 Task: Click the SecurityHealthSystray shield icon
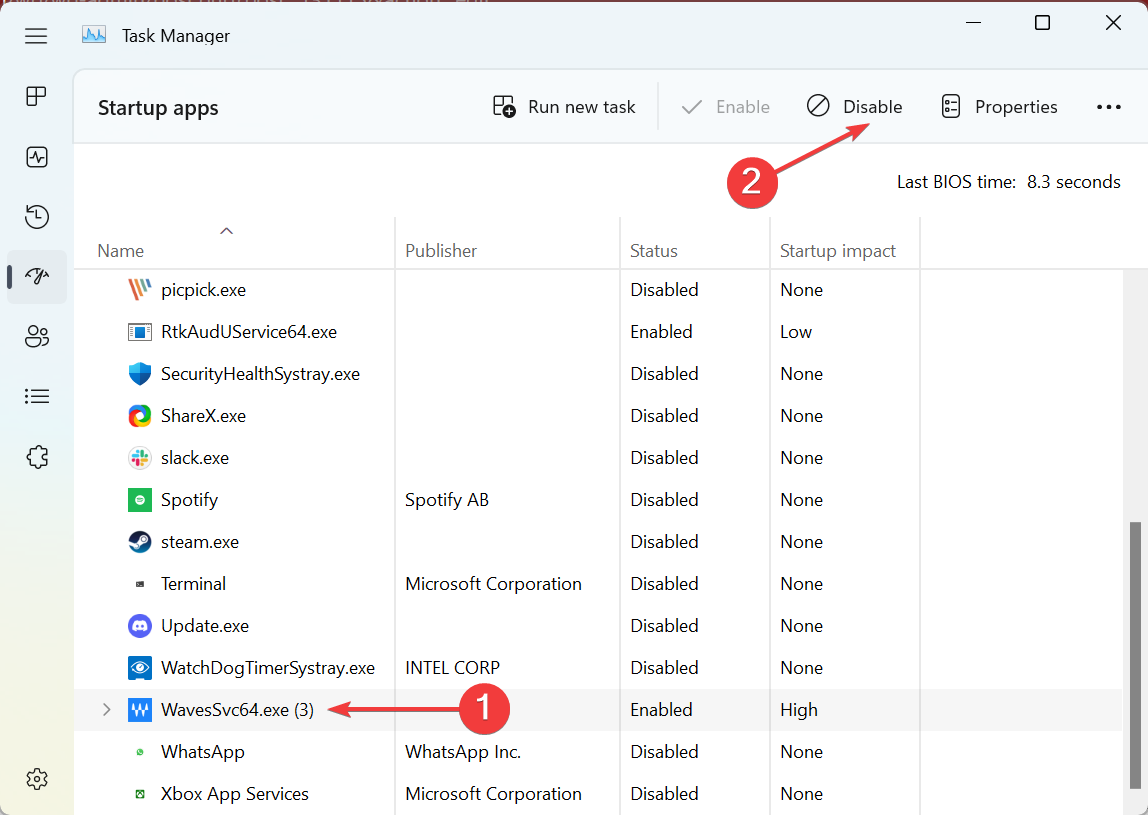pos(140,373)
